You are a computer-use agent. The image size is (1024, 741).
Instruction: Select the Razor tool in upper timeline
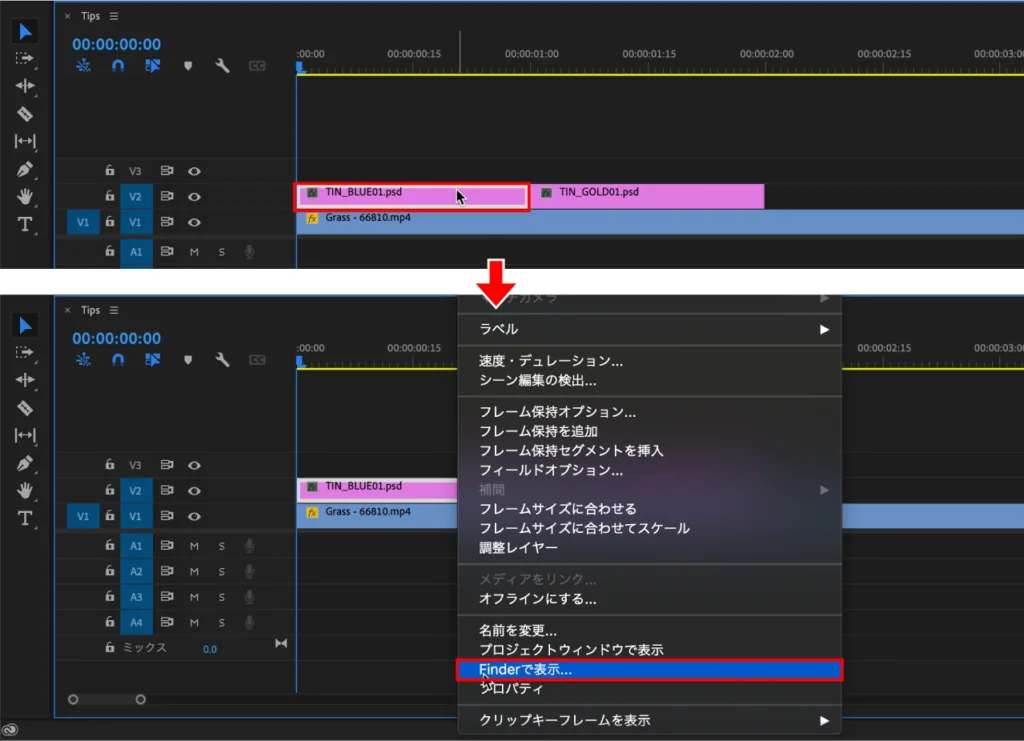point(25,114)
